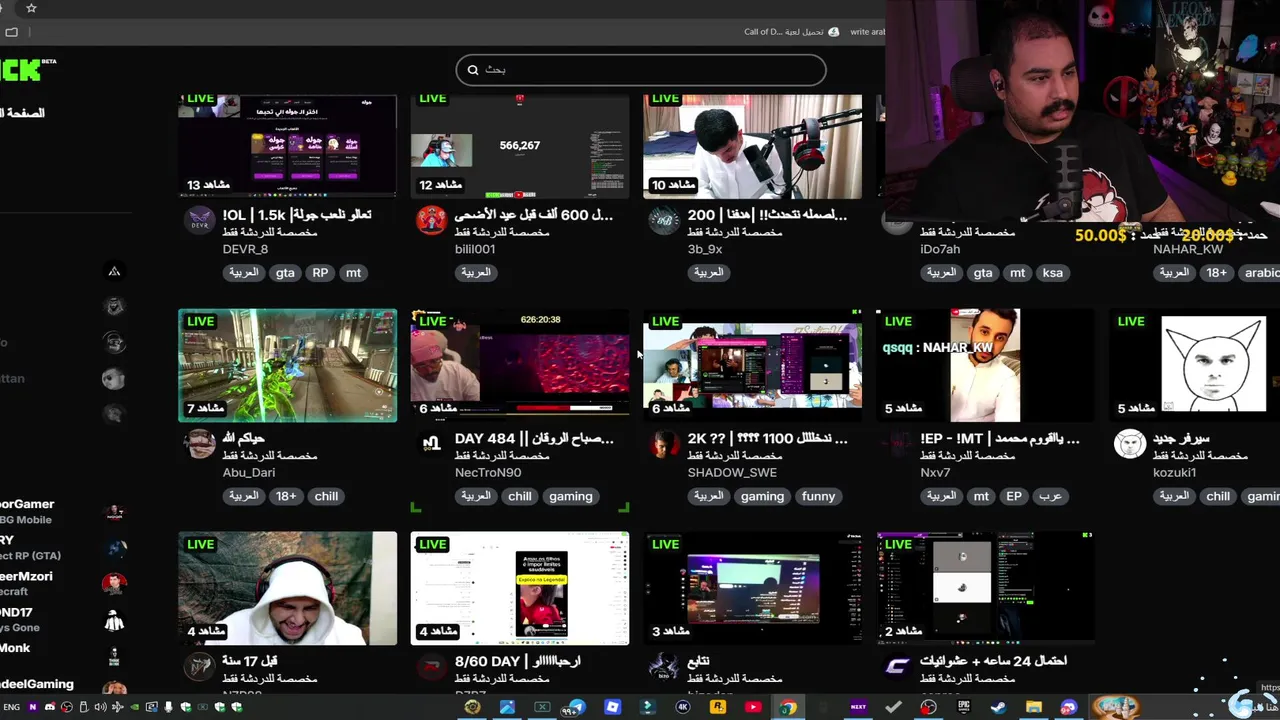Click the bookmark star in browser bar
1280x720 pixels.
click(31, 8)
